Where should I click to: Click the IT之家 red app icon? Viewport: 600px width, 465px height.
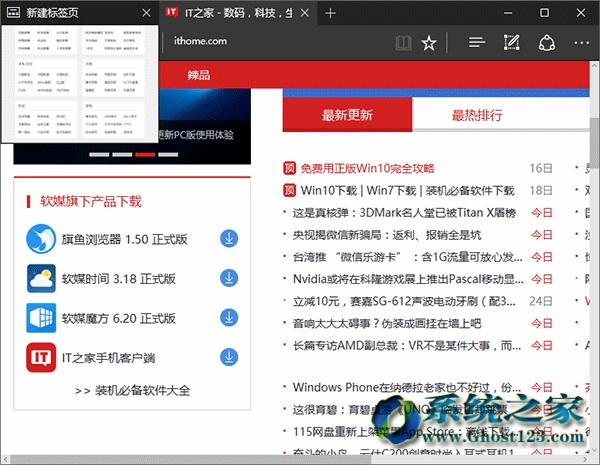41,357
